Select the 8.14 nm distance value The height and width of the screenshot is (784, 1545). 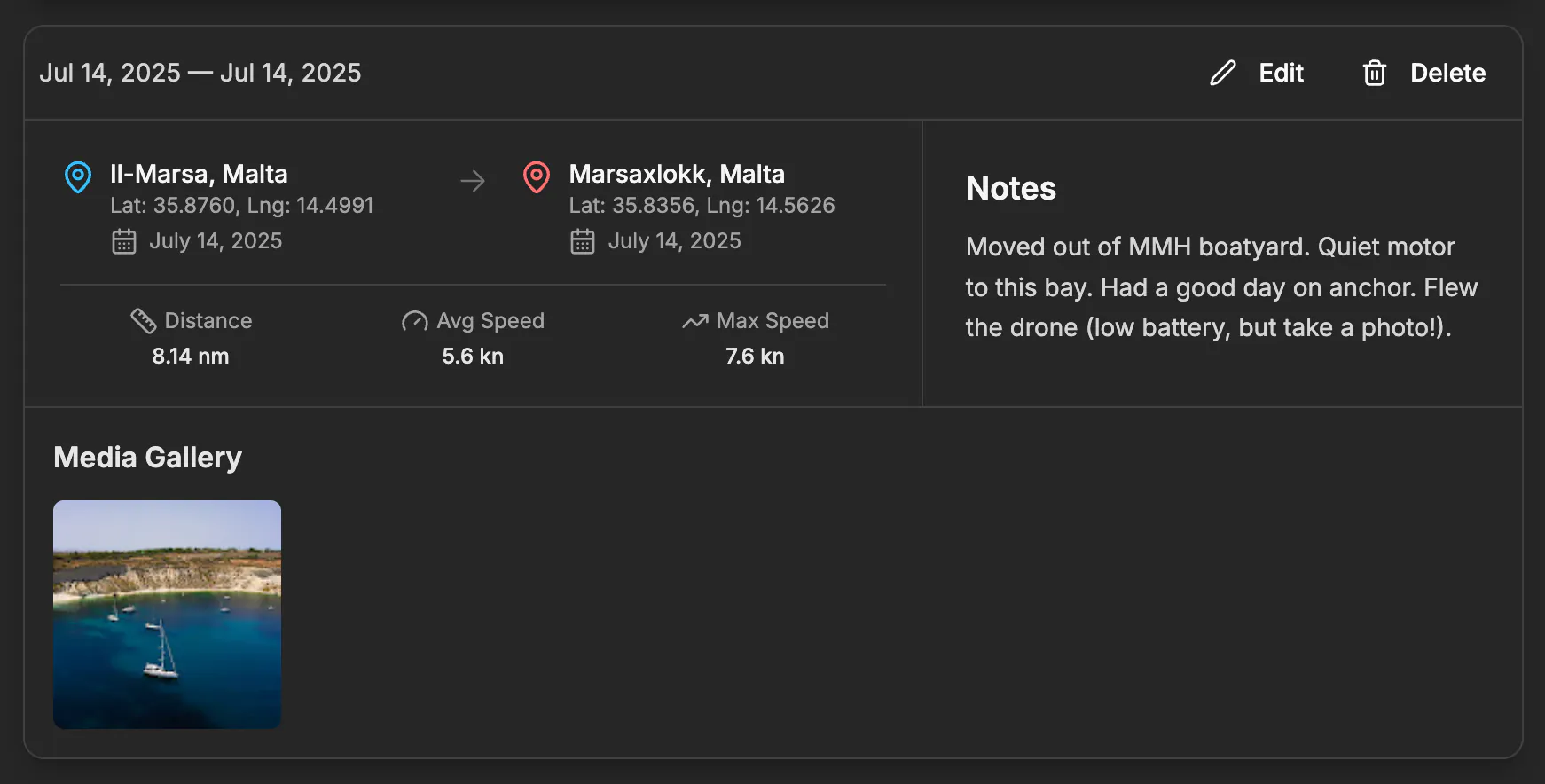(189, 356)
